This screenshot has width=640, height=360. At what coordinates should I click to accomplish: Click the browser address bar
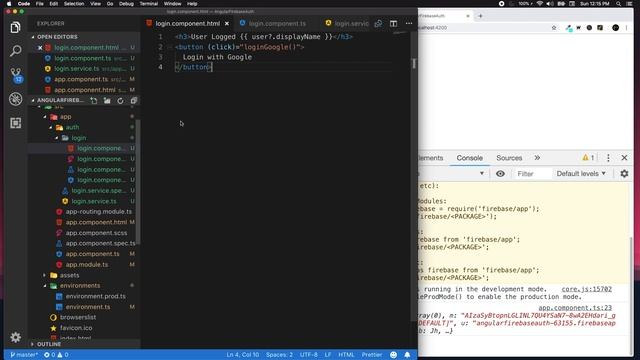[482, 28]
